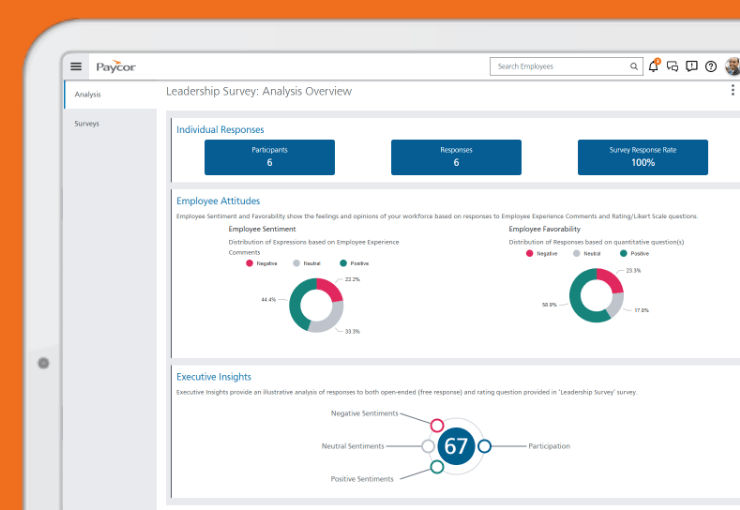Image resolution: width=740 pixels, height=510 pixels.
Task: Click the Individual Responses heading
Action: pyautogui.click(x=220, y=130)
